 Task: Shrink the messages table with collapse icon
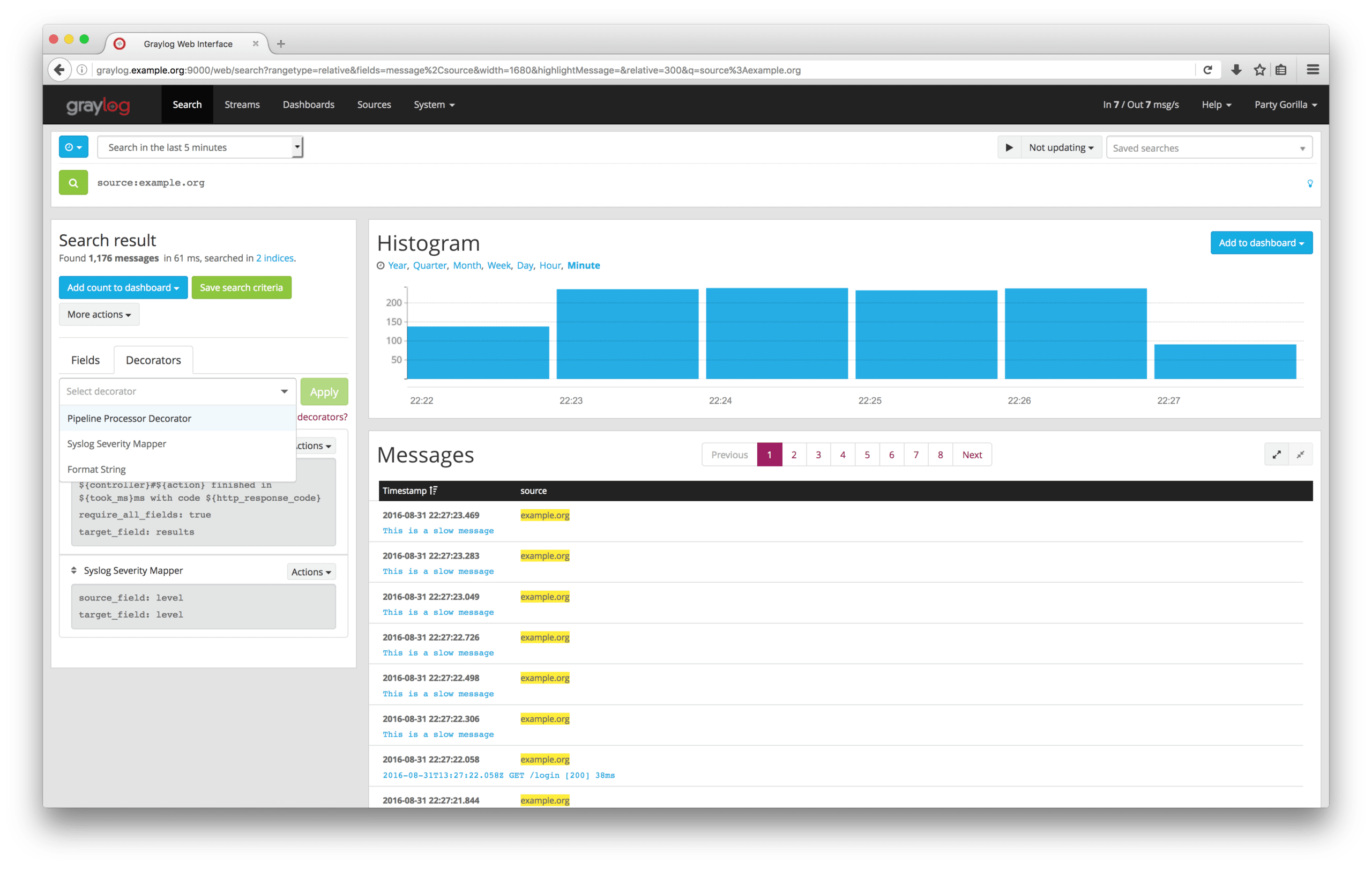[x=1301, y=455]
